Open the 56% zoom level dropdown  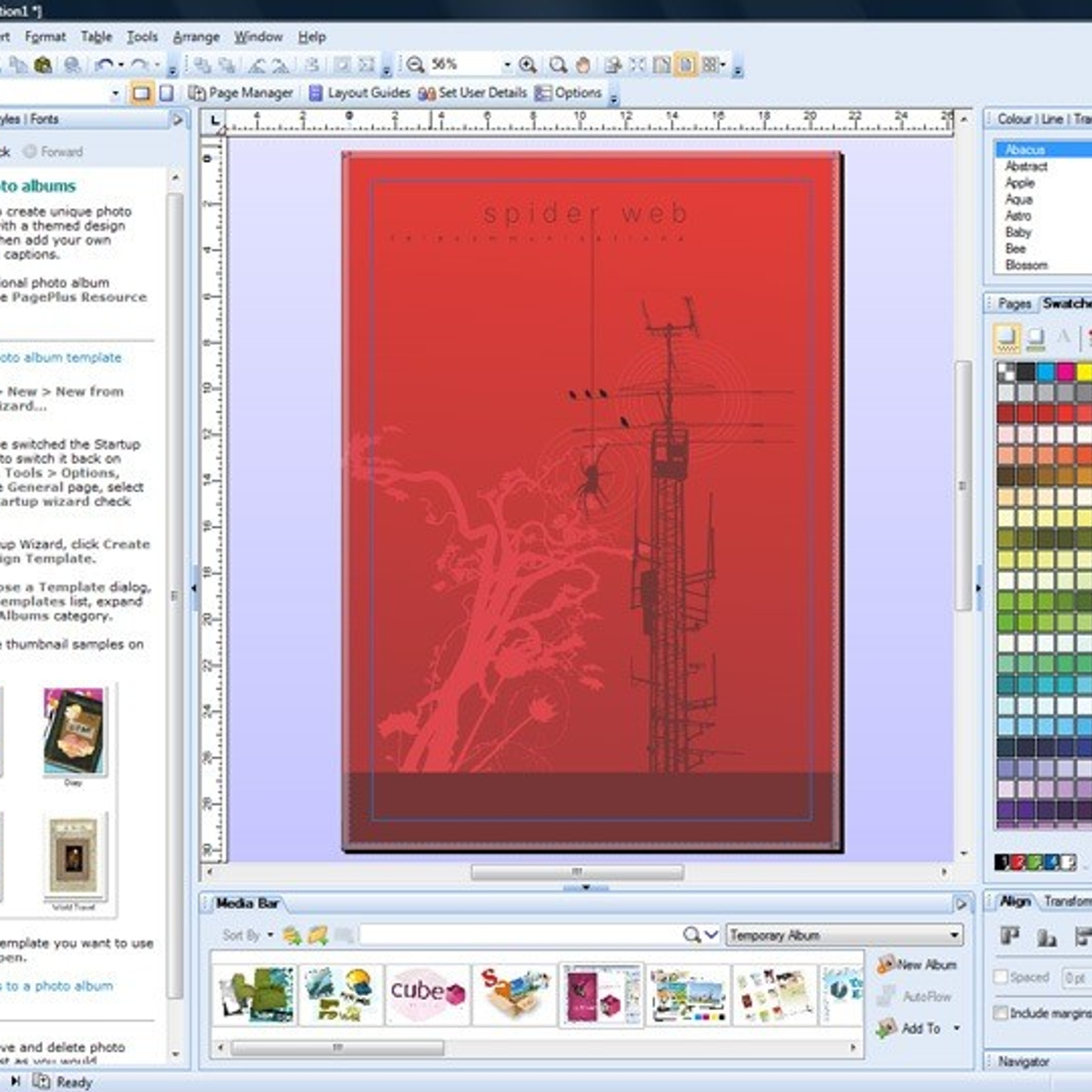pos(507,65)
